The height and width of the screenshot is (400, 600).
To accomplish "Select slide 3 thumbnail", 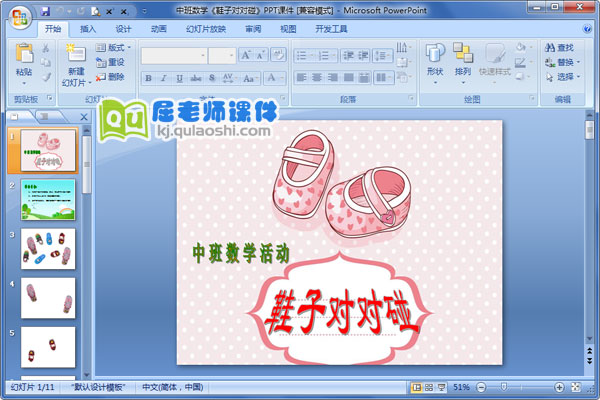I will click(x=48, y=249).
